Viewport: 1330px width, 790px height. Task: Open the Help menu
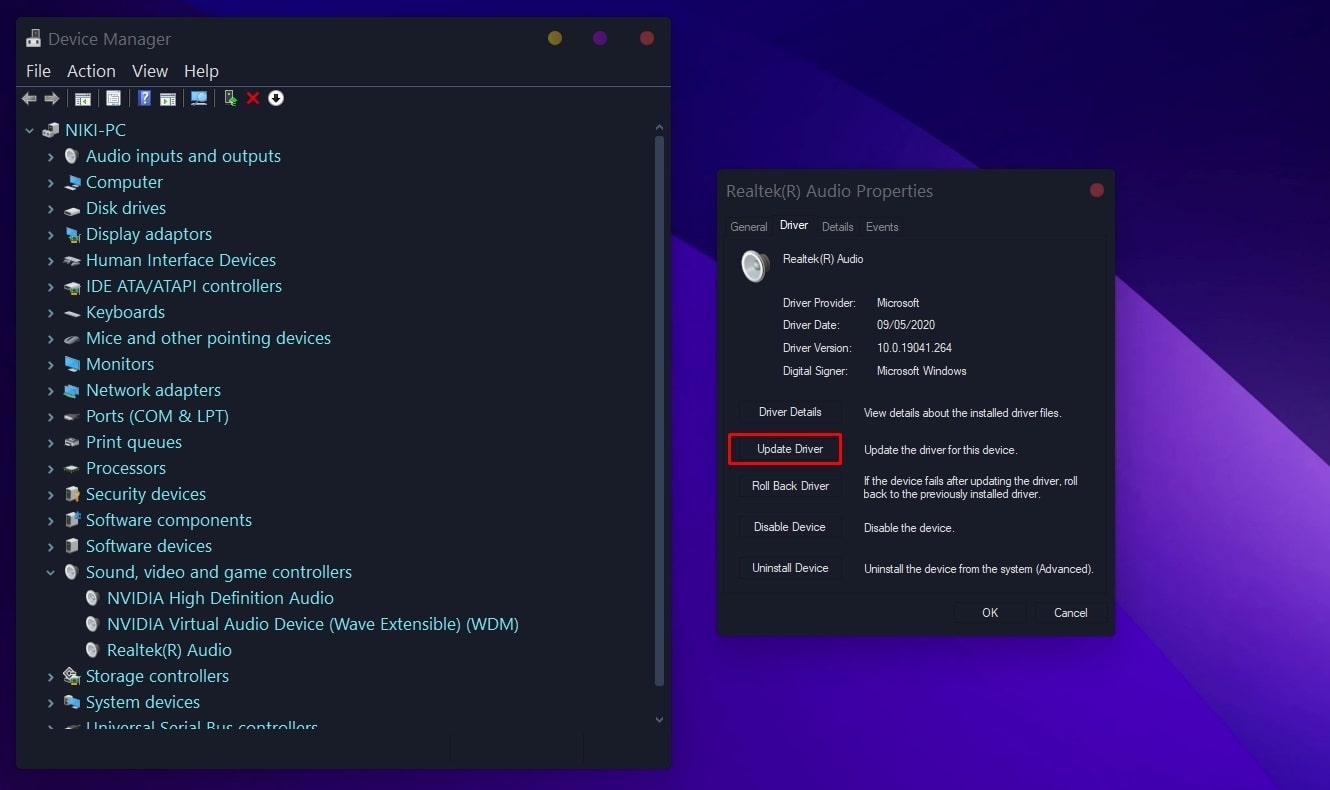(201, 71)
